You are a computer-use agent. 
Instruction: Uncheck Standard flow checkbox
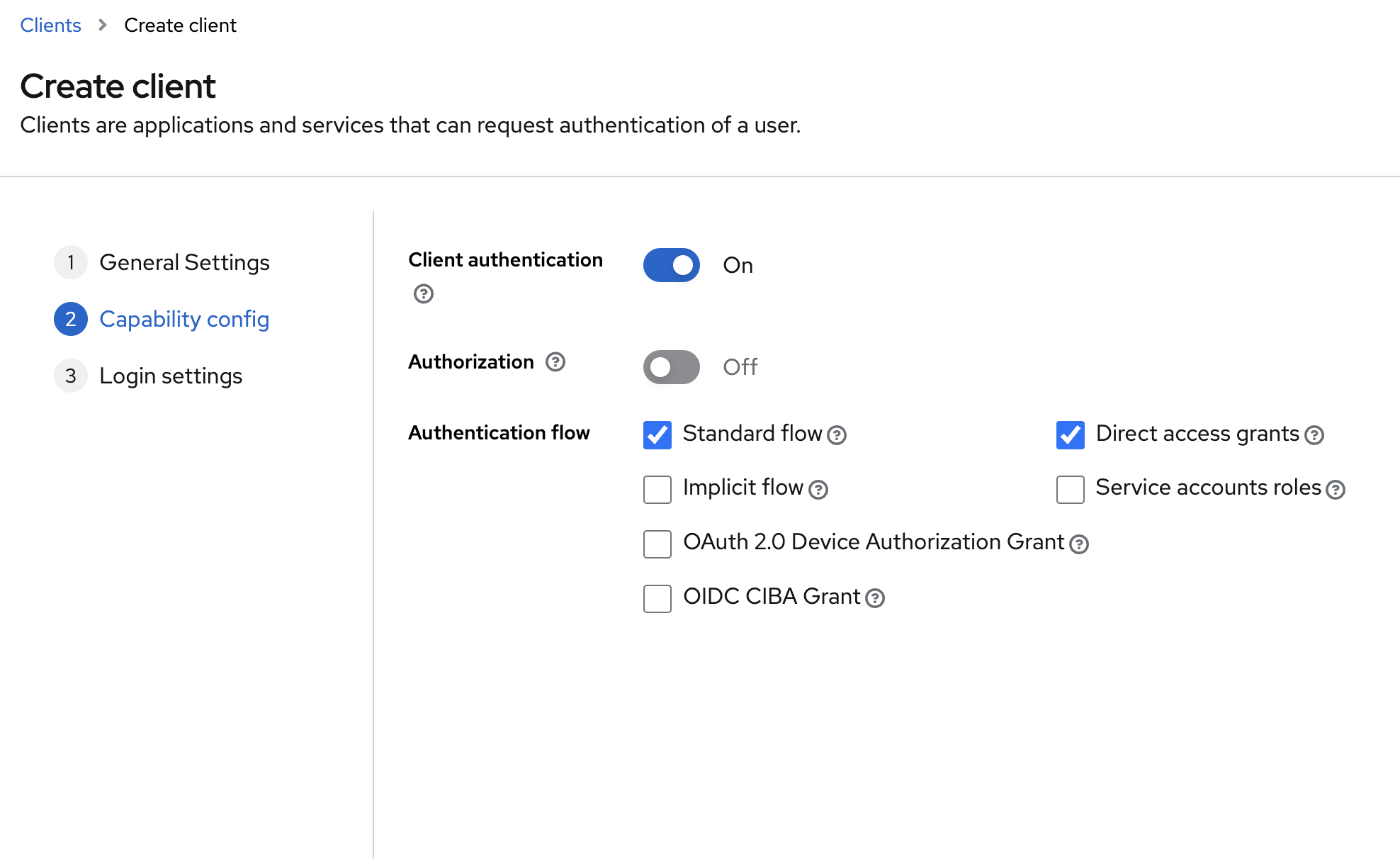pos(657,435)
